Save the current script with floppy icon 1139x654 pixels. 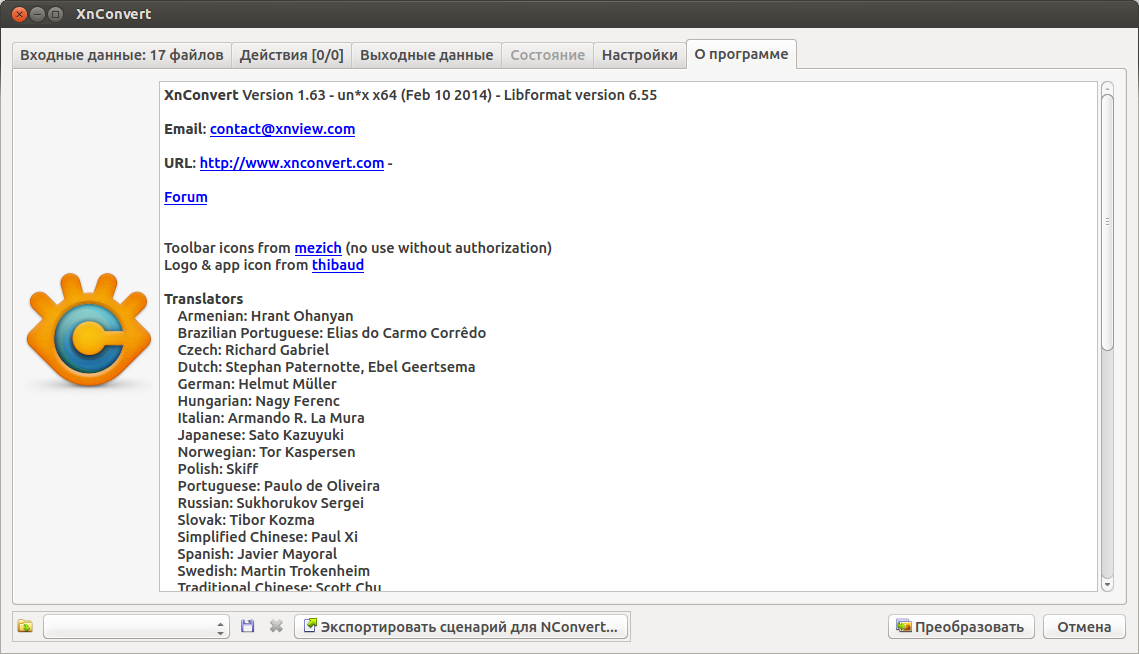pos(248,626)
